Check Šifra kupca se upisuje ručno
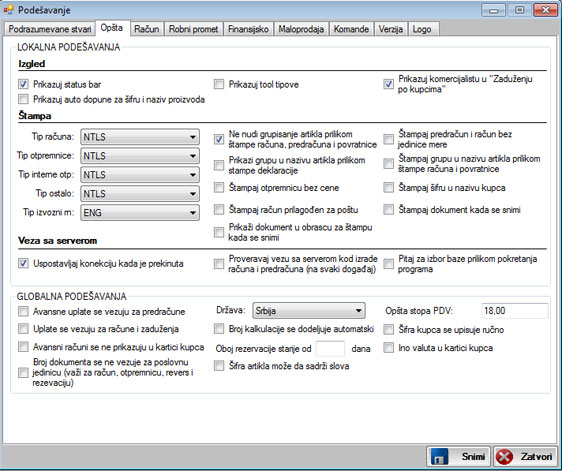Screen dimensions: 562x471 [x=389, y=329]
